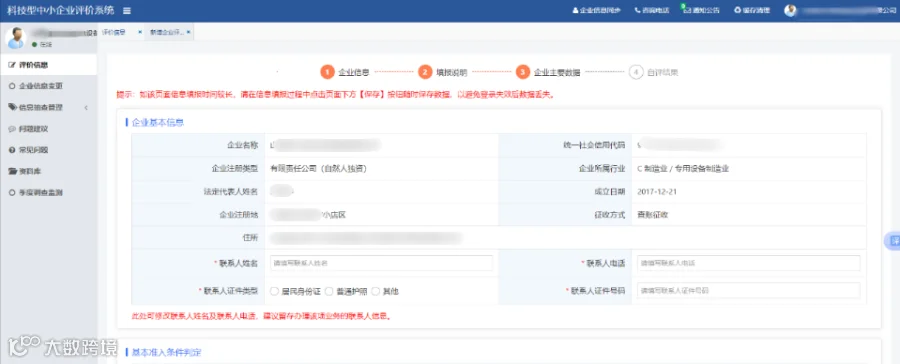This screenshot has height=364, width=900.
Task: Open the user avatar in top-right header
Action: (x=790, y=10)
